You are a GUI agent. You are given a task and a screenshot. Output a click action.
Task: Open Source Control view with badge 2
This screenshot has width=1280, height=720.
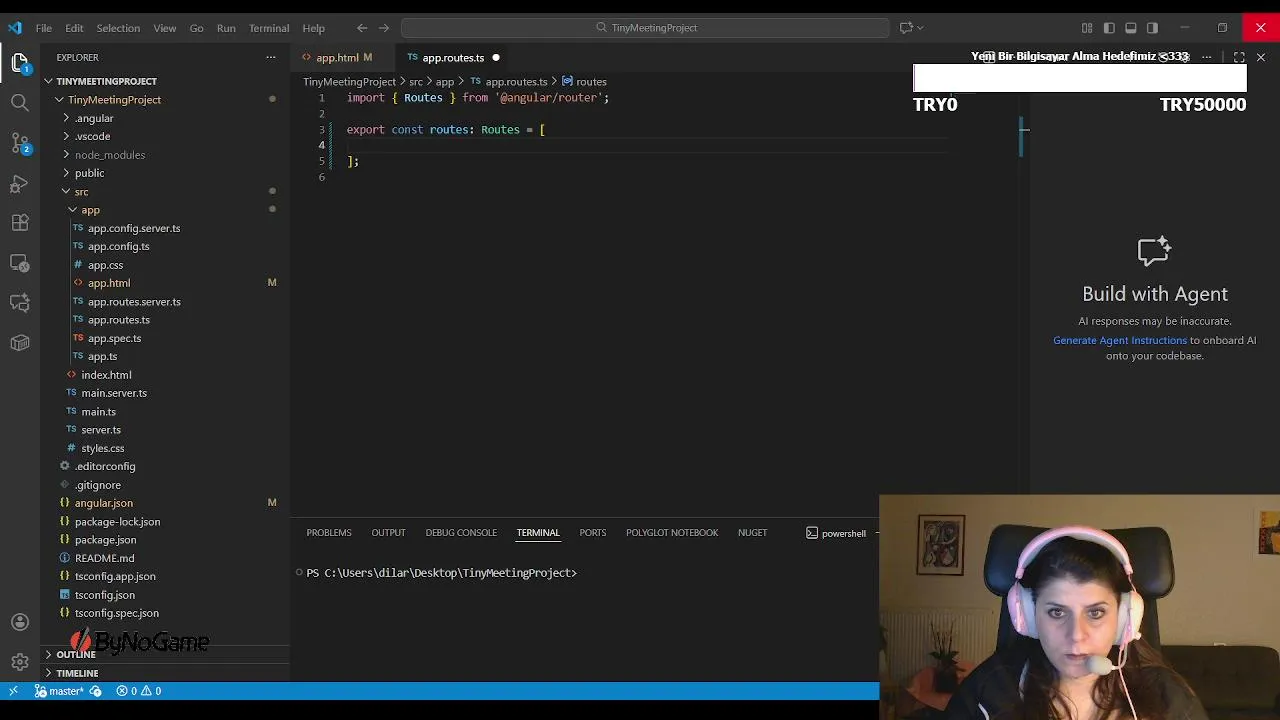20,143
